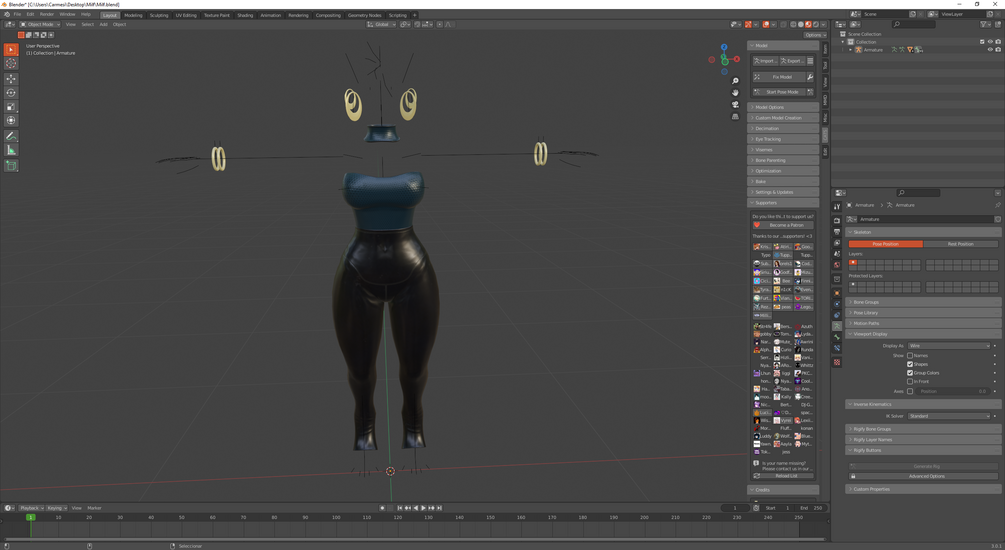Uncheck the Shapes checkbox
This screenshot has height=550, width=1005.
[909, 364]
